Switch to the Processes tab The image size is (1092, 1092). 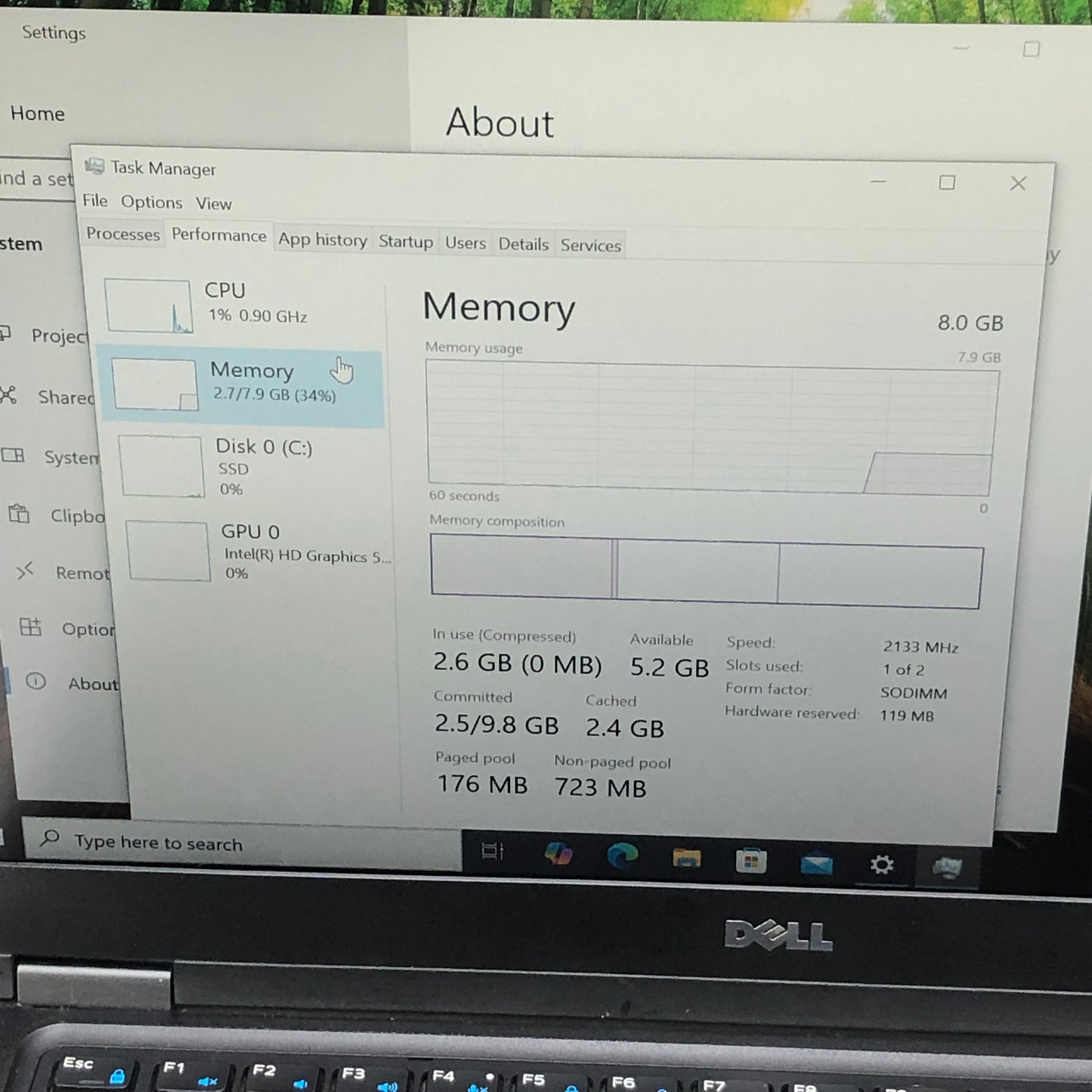coord(122,234)
